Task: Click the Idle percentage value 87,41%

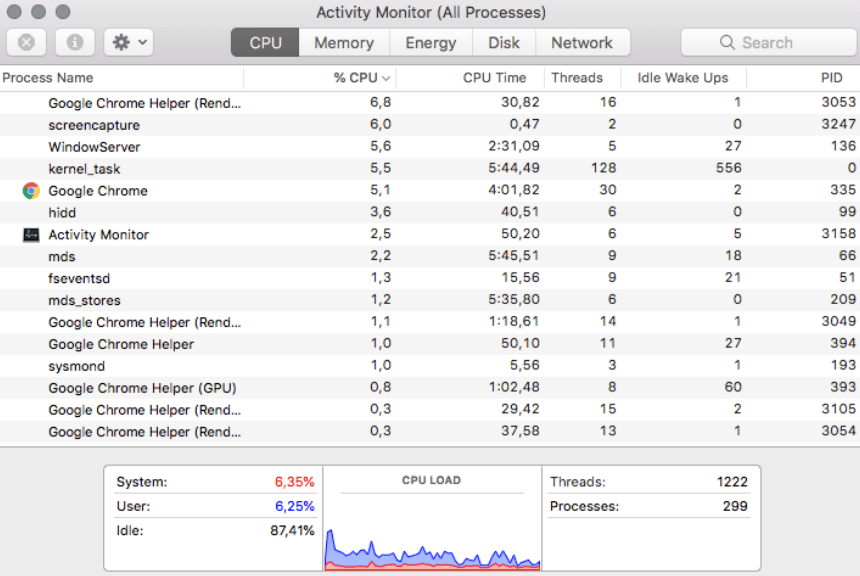Action: click(292, 530)
